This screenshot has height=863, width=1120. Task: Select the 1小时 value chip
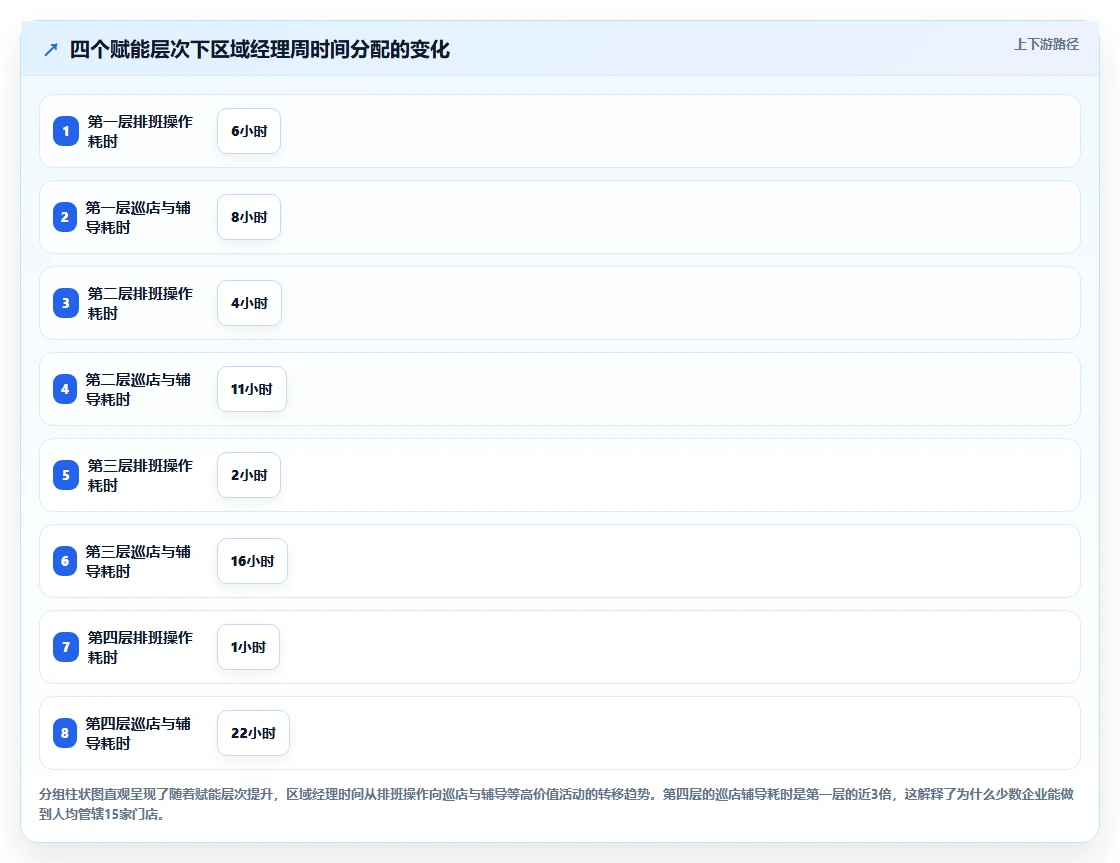coord(248,647)
